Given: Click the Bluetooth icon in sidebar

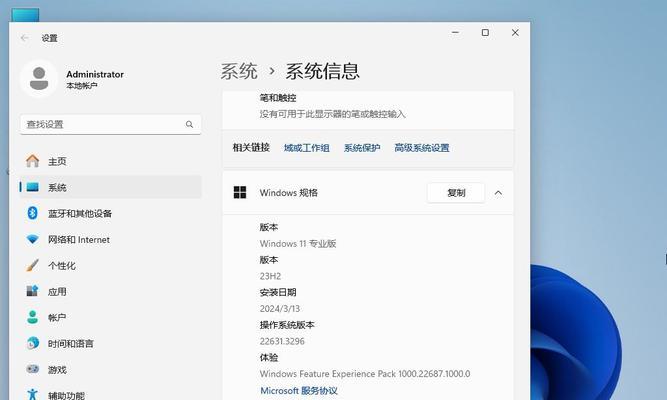Looking at the screenshot, I should click(x=32, y=213).
